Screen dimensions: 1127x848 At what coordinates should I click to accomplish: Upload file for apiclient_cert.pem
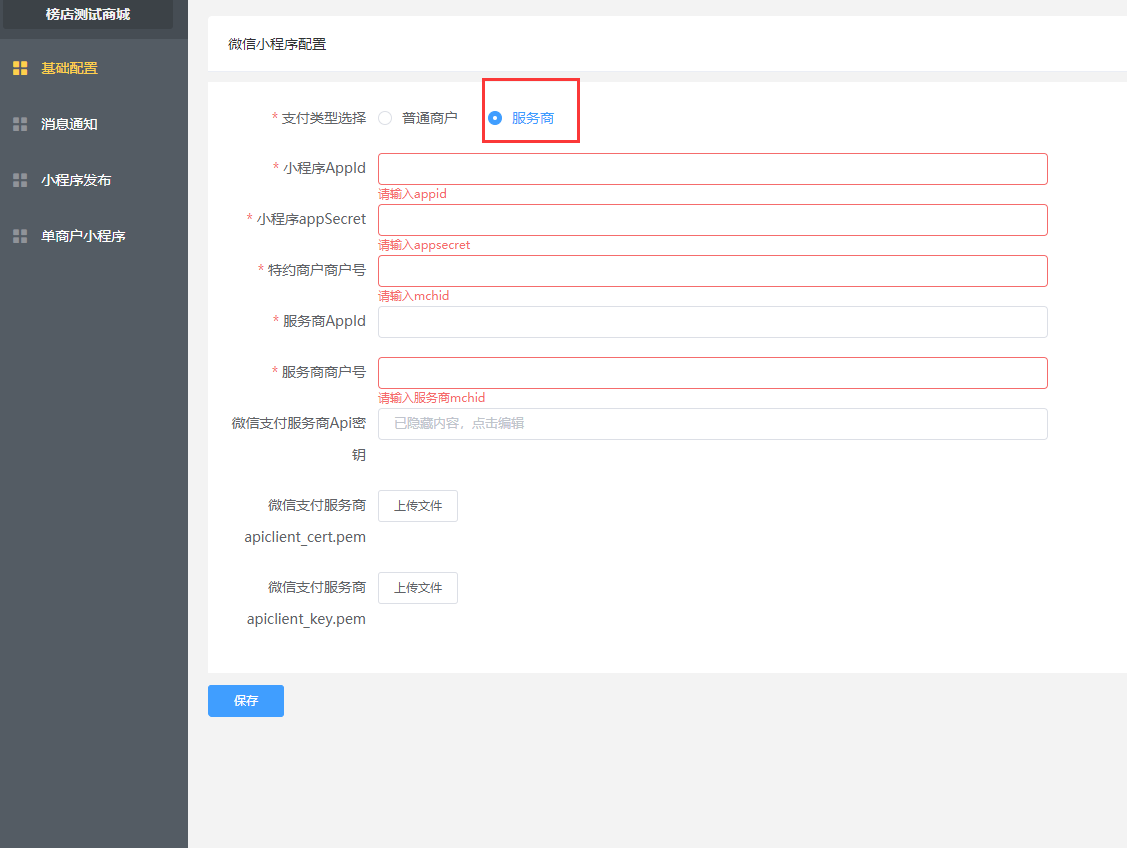(417, 506)
